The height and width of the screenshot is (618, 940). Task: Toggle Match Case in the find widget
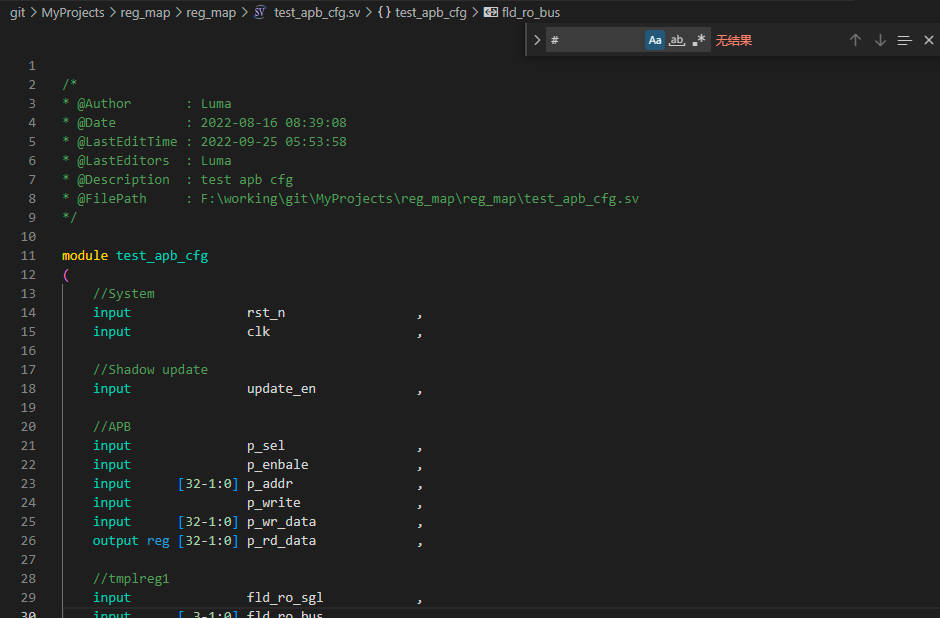[655, 40]
